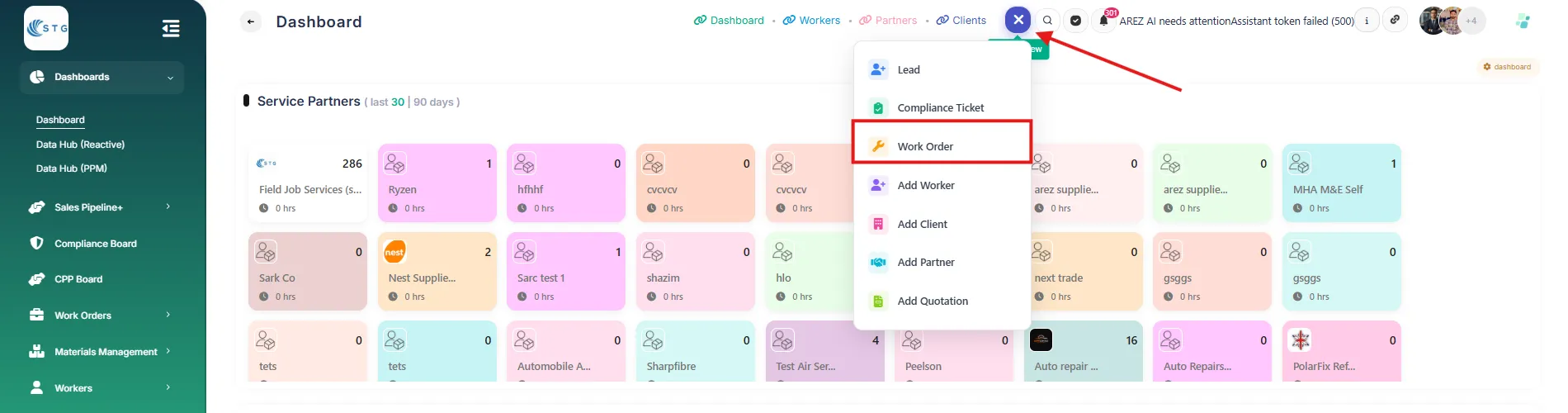Click the info icon near AREZ AI alert

(x=1367, y=21)
